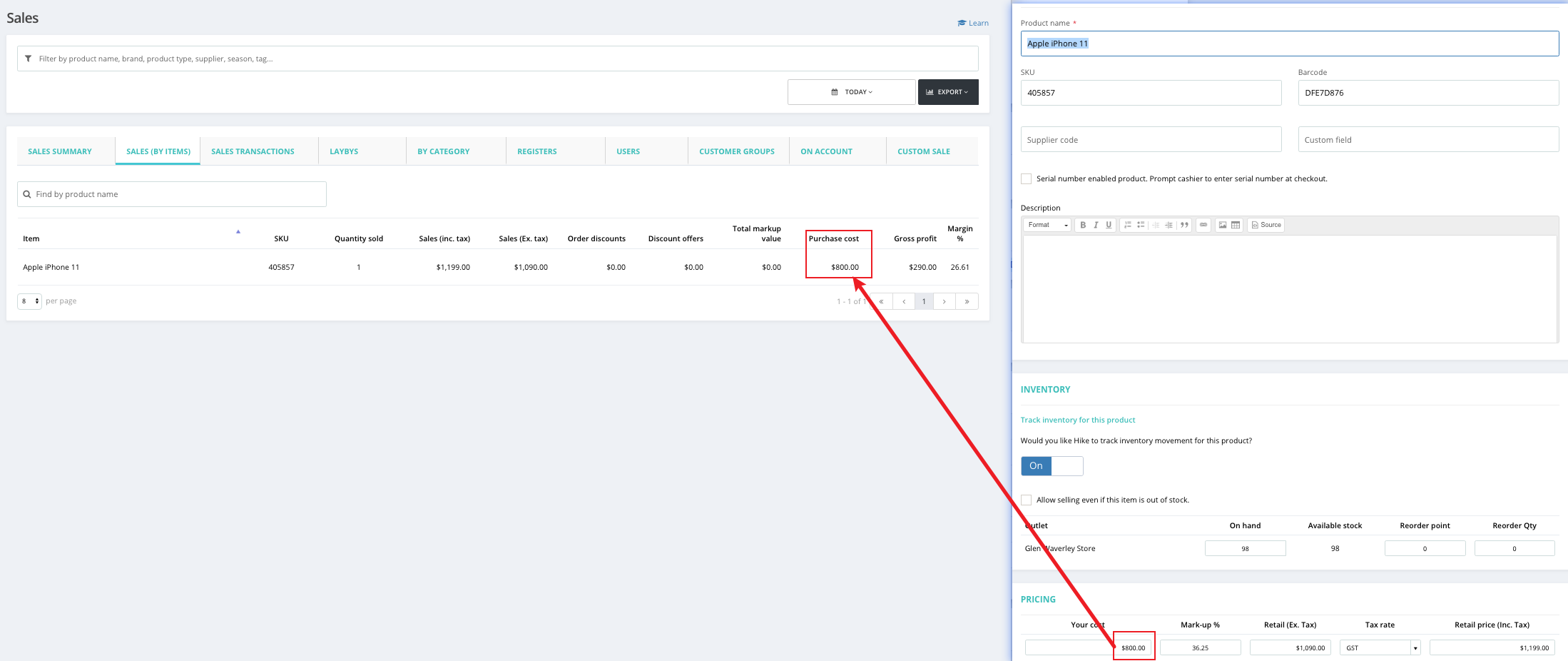Click the Supplier code field

1151,139
